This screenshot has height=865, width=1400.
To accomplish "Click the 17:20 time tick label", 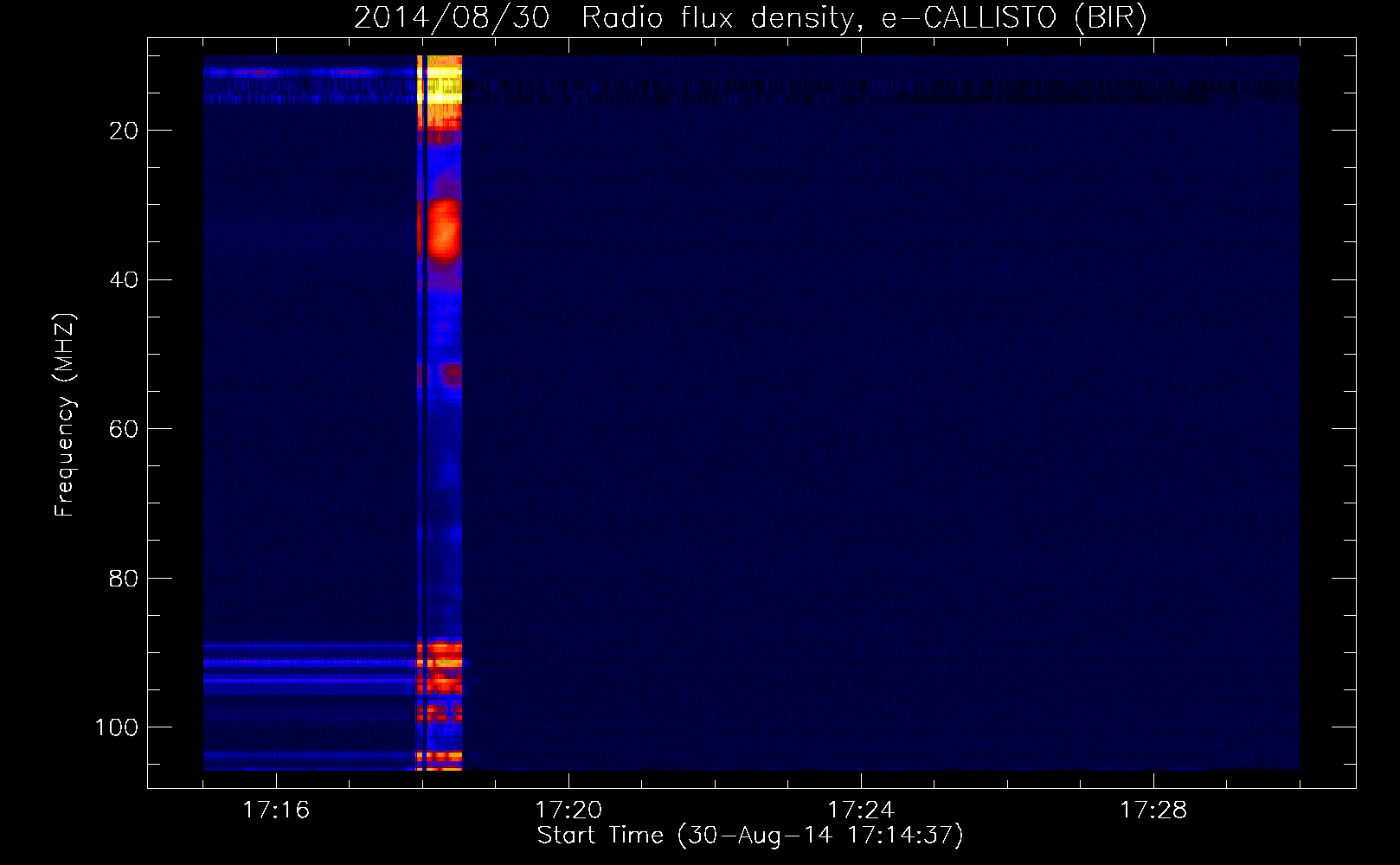I will coord(568,811).
